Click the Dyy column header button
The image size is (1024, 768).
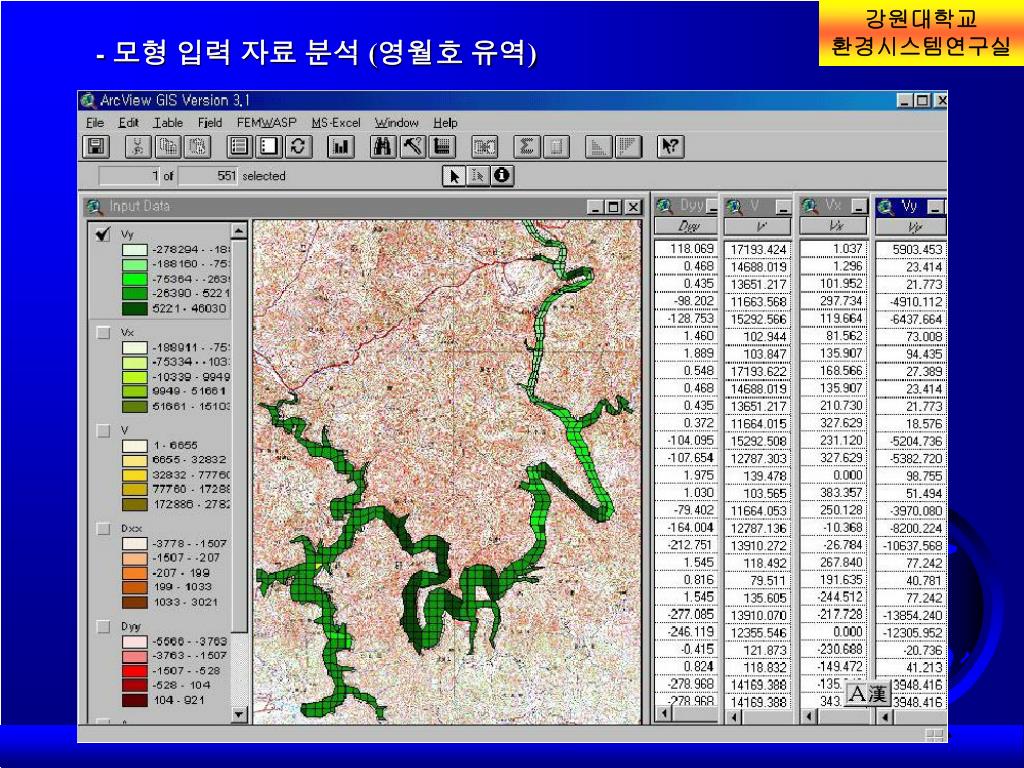[x=686, y=226]
